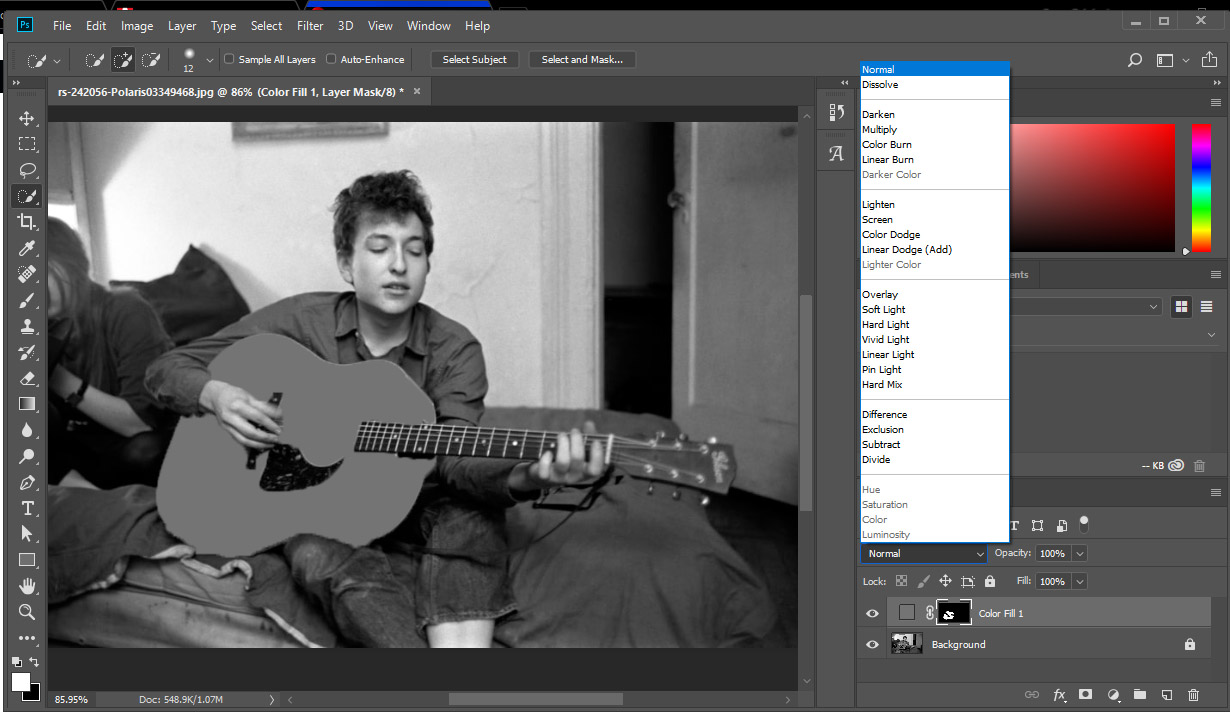Screen dimensions: 1230x724
Task: Delete layer using the trash icon
Action: coord(1193,694)
